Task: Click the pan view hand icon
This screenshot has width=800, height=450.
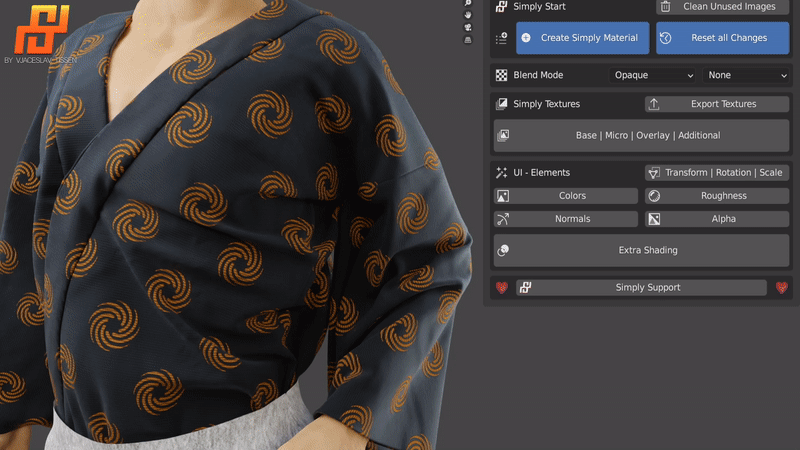Action: pos(468,16)
